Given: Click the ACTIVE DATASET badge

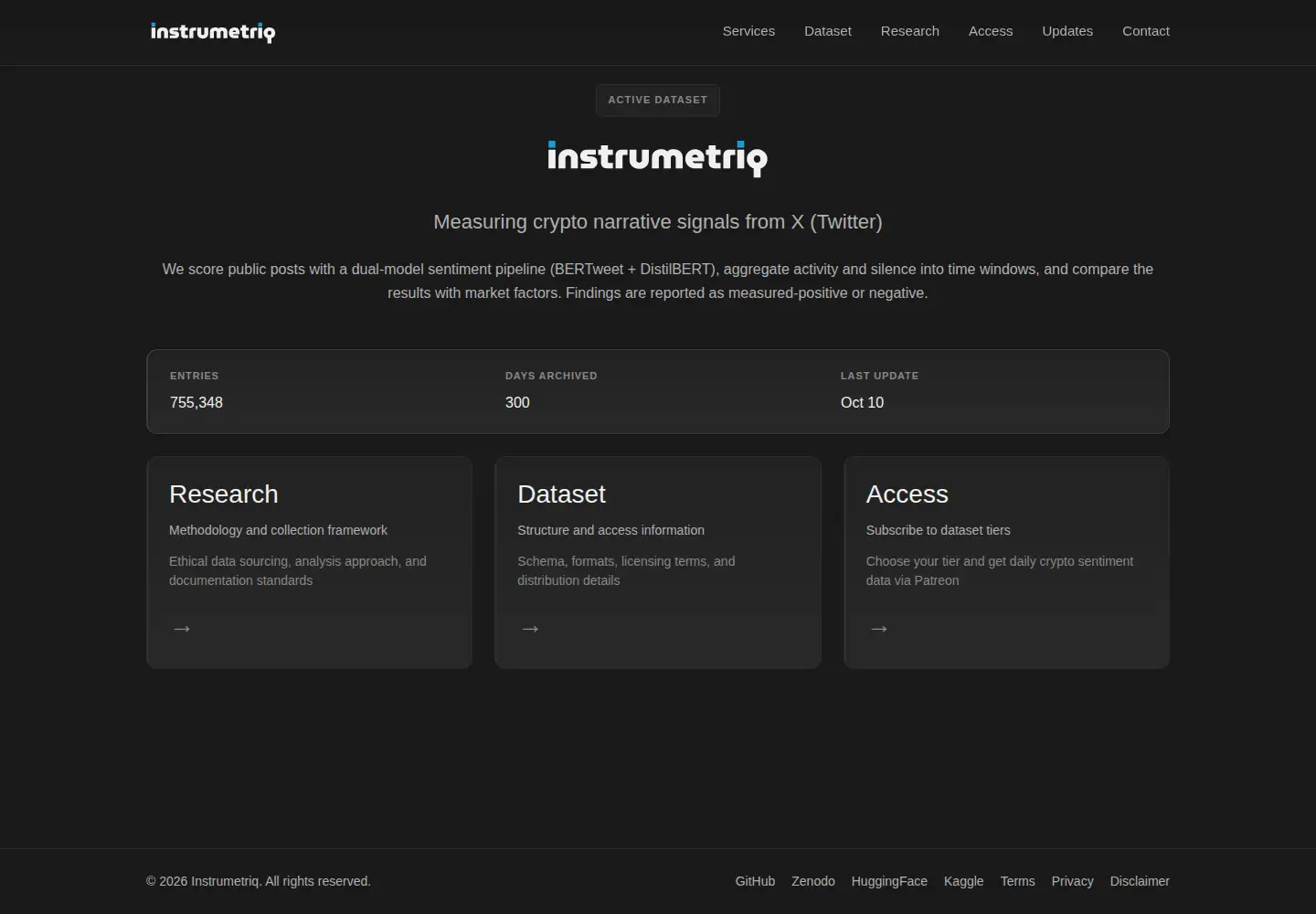Looking at the screenshot, I should [658, 100].
